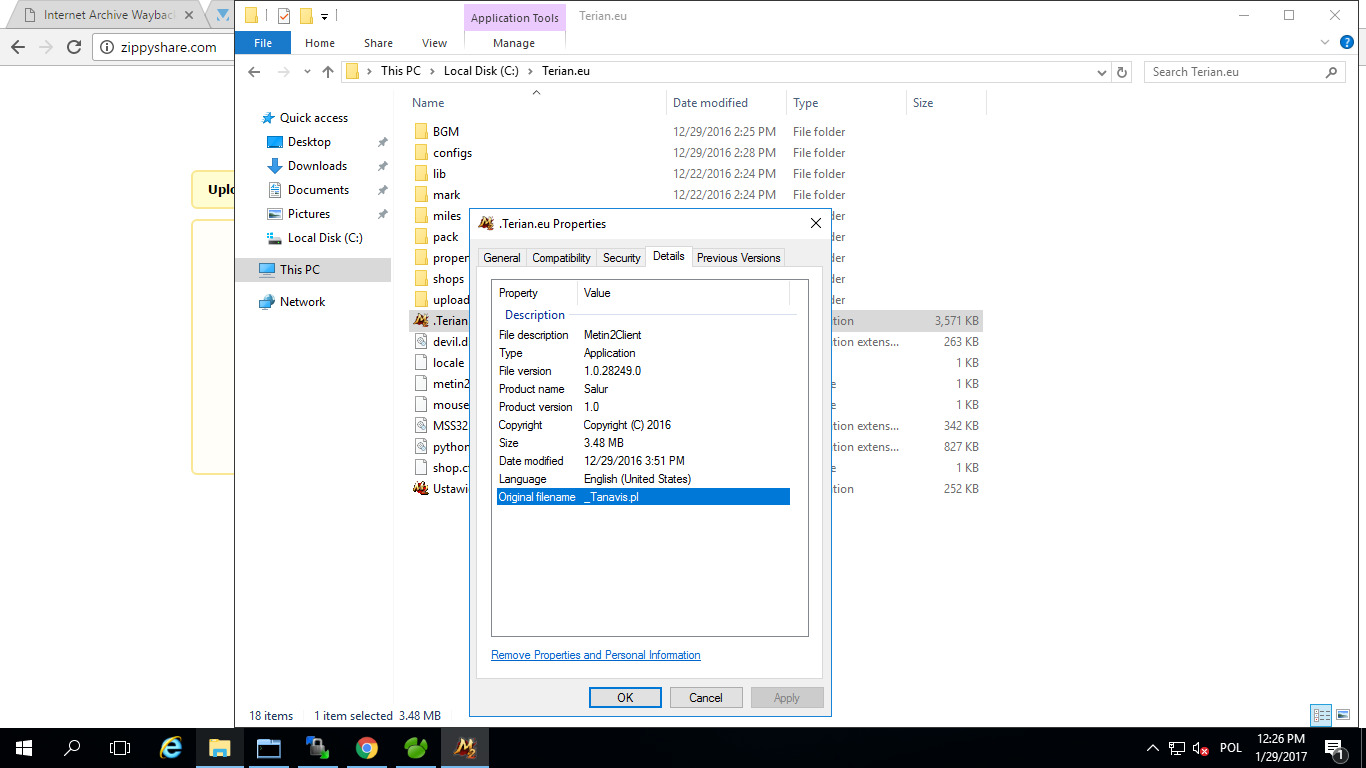The height and width of the screenshot is (768, 1366).
Task: Switch to Google Chrome on the taskbar
Action: [x=367, y=747]
